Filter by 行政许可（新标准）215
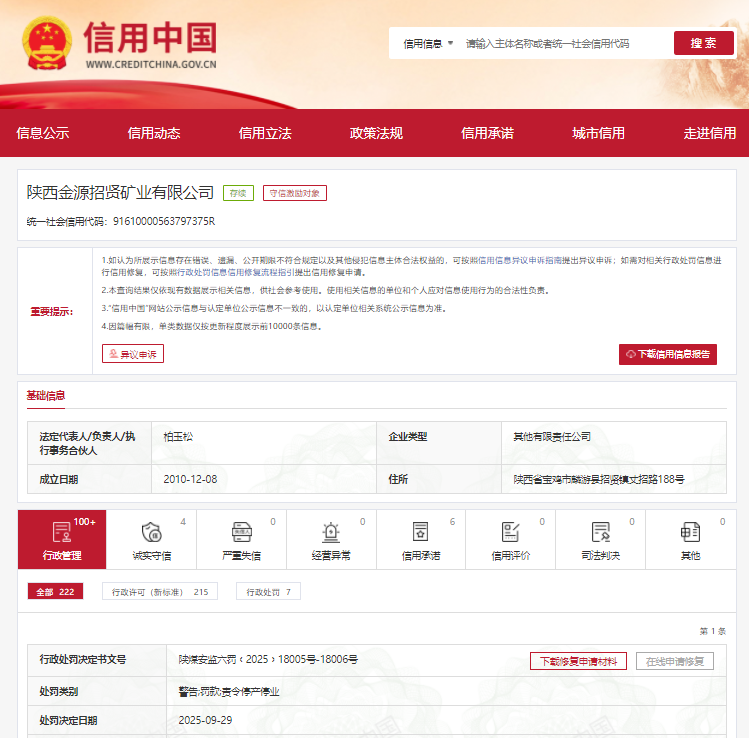749x738 pixels. [160, 591]
